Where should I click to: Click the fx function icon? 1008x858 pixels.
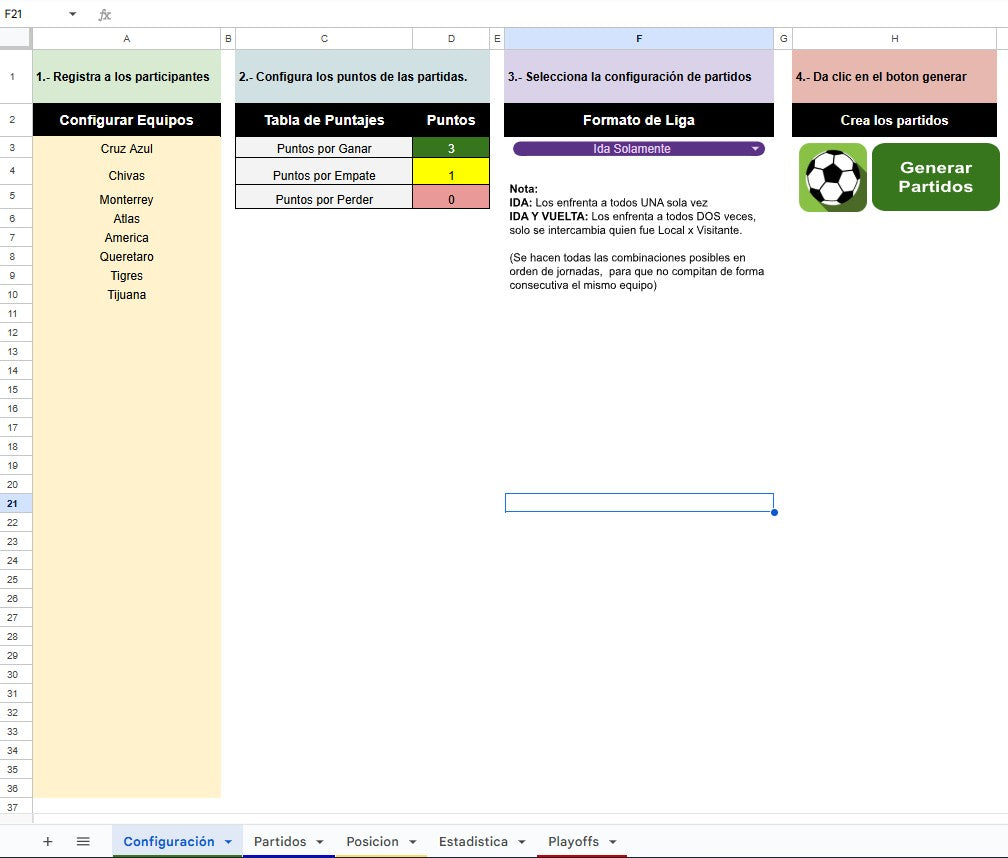pos(103,14)
